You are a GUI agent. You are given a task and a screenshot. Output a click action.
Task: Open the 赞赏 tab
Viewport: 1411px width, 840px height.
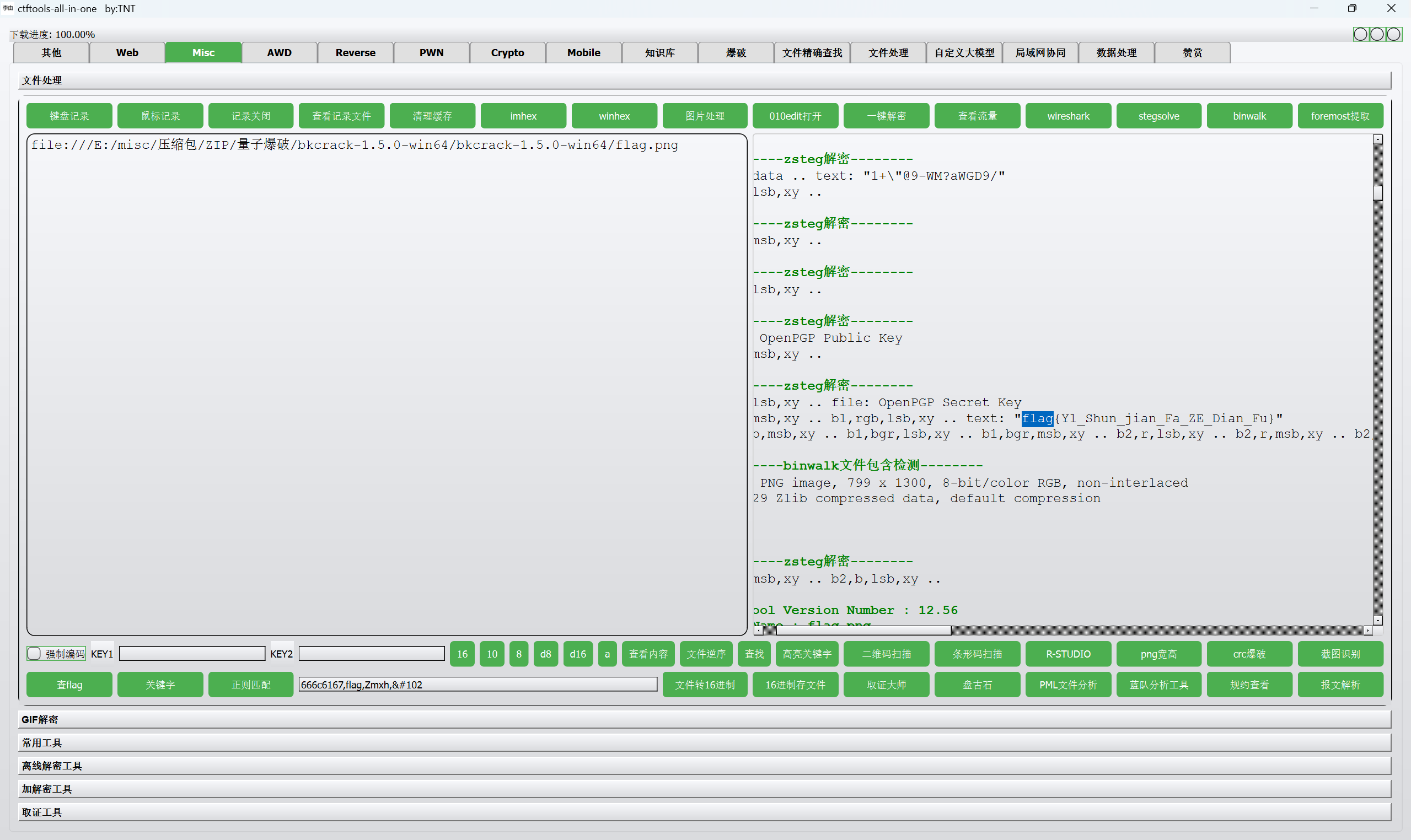1193,53
